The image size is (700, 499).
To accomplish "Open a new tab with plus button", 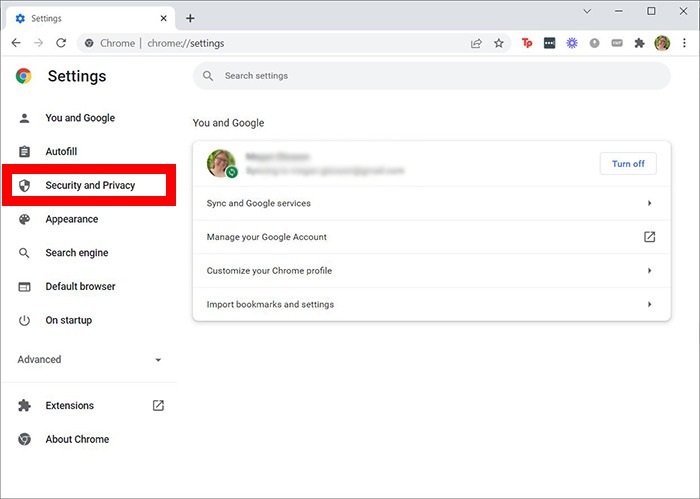I will (x=190, y=18).
